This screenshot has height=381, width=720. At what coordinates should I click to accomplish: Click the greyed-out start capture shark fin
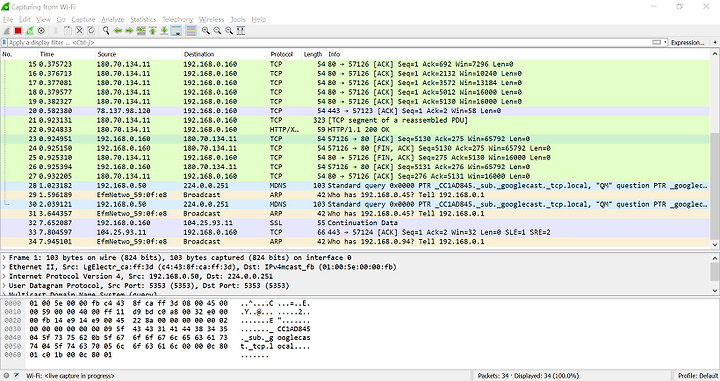[x=6, y=31]
